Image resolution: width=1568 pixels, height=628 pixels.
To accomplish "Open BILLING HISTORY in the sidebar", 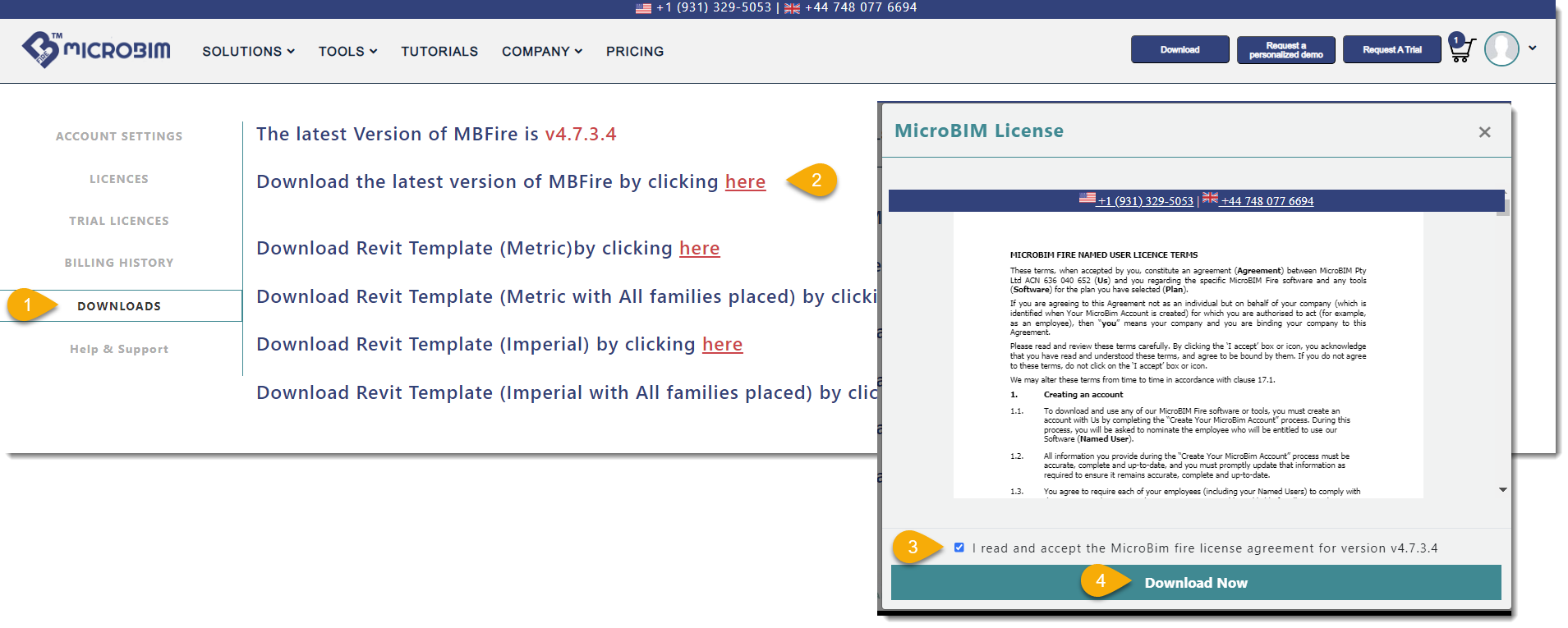I will tap(119, 263).
